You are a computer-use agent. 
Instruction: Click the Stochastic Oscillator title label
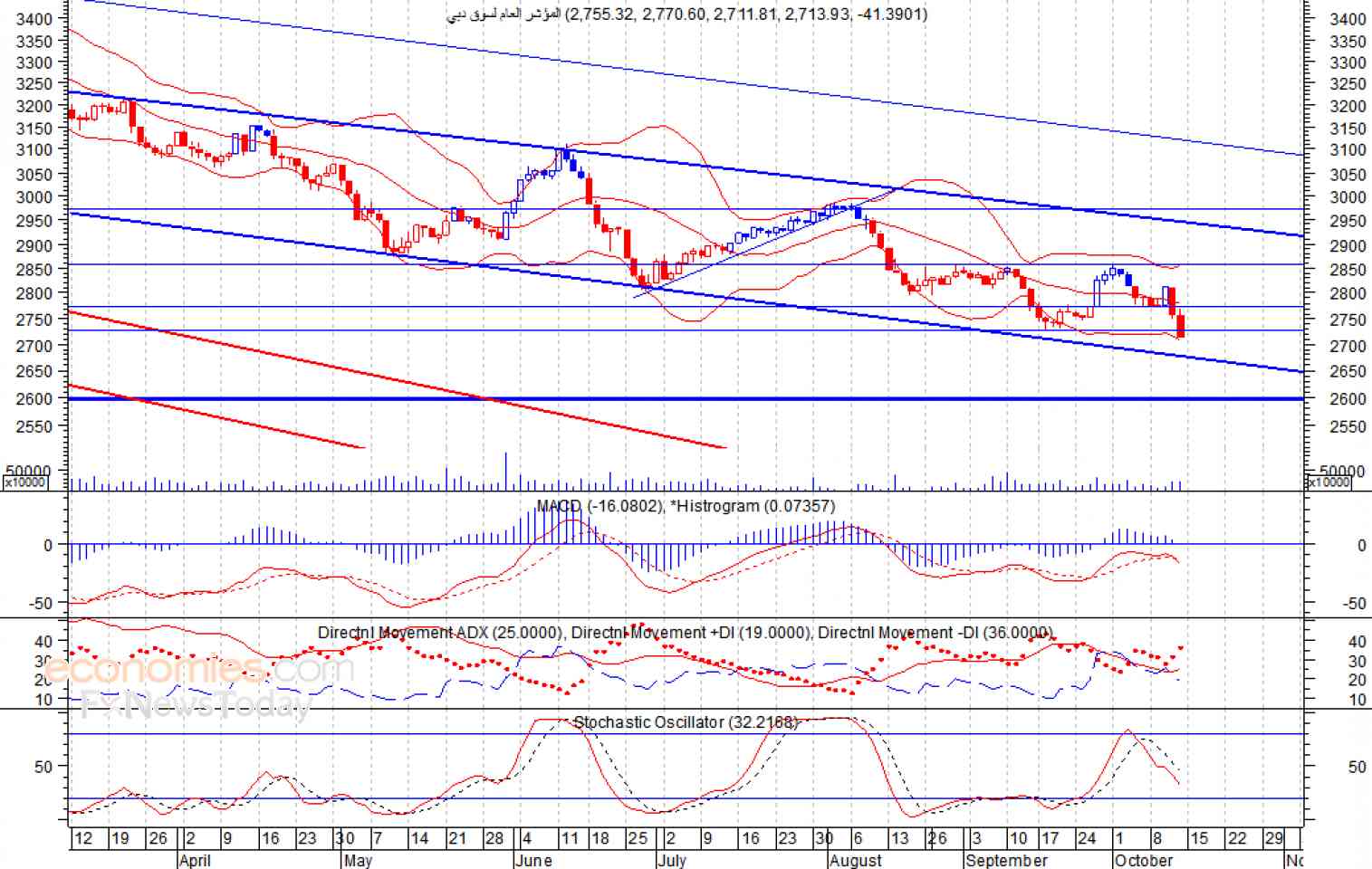pos(686,721)
